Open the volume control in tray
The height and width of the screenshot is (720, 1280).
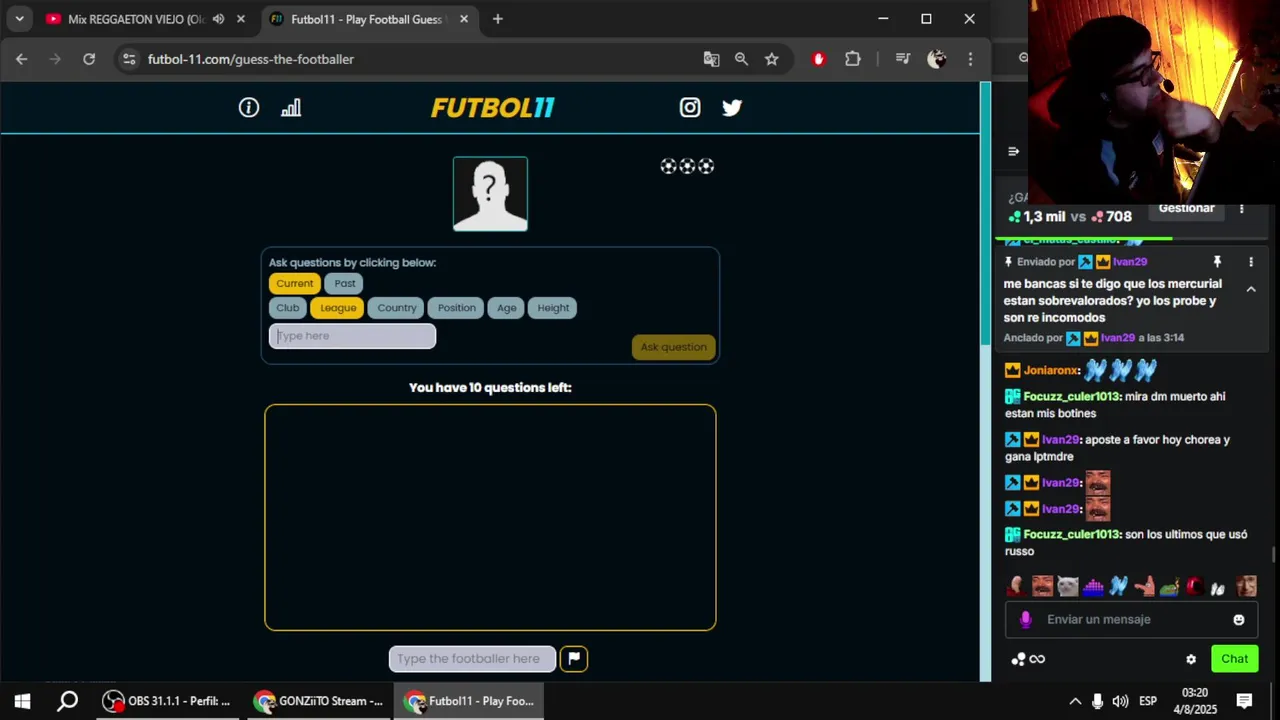tap(1120, 701)
